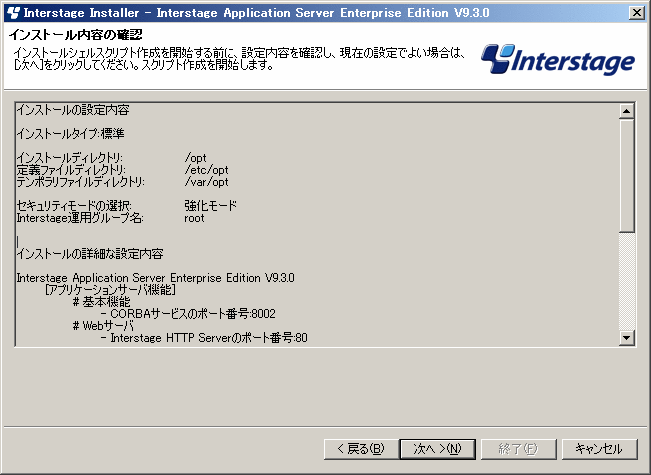Click the scrollbar up arrow
Image resolution: width=651 pixels, height=475 pixels.
627,111
